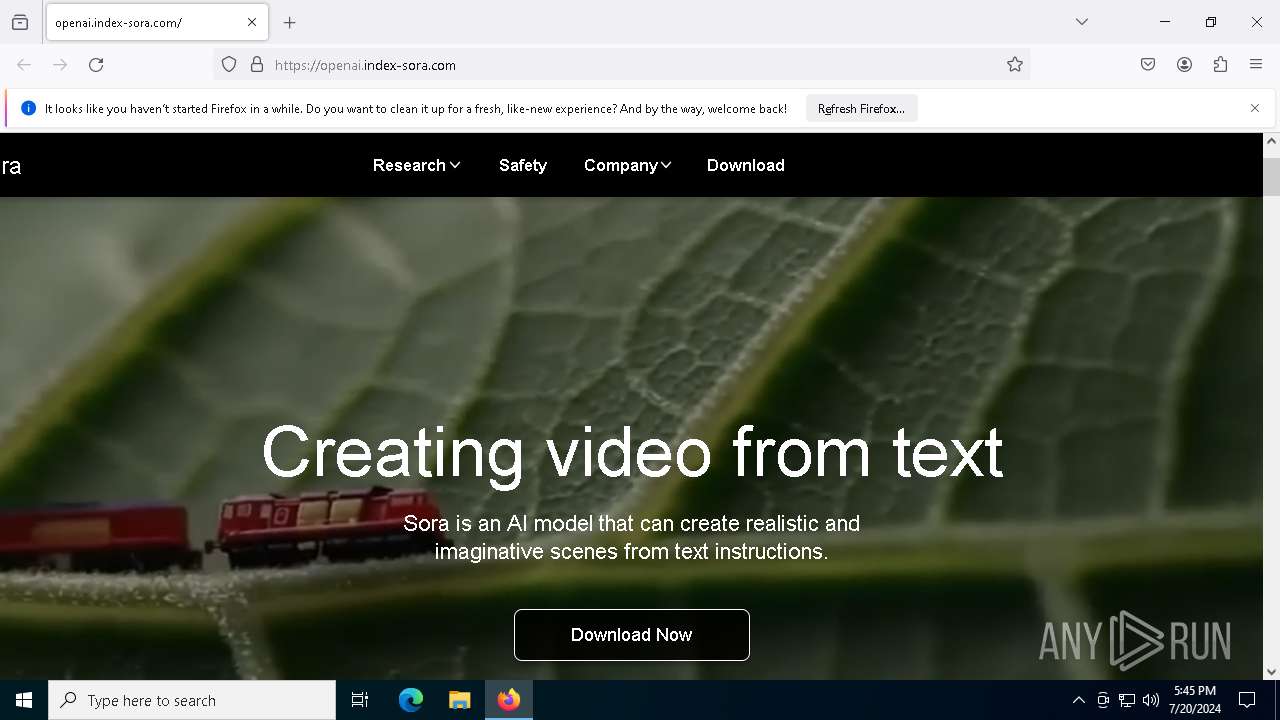Expand the list all tabs chevron
Screen dimensions: 1280x720
click(1082, 22)
